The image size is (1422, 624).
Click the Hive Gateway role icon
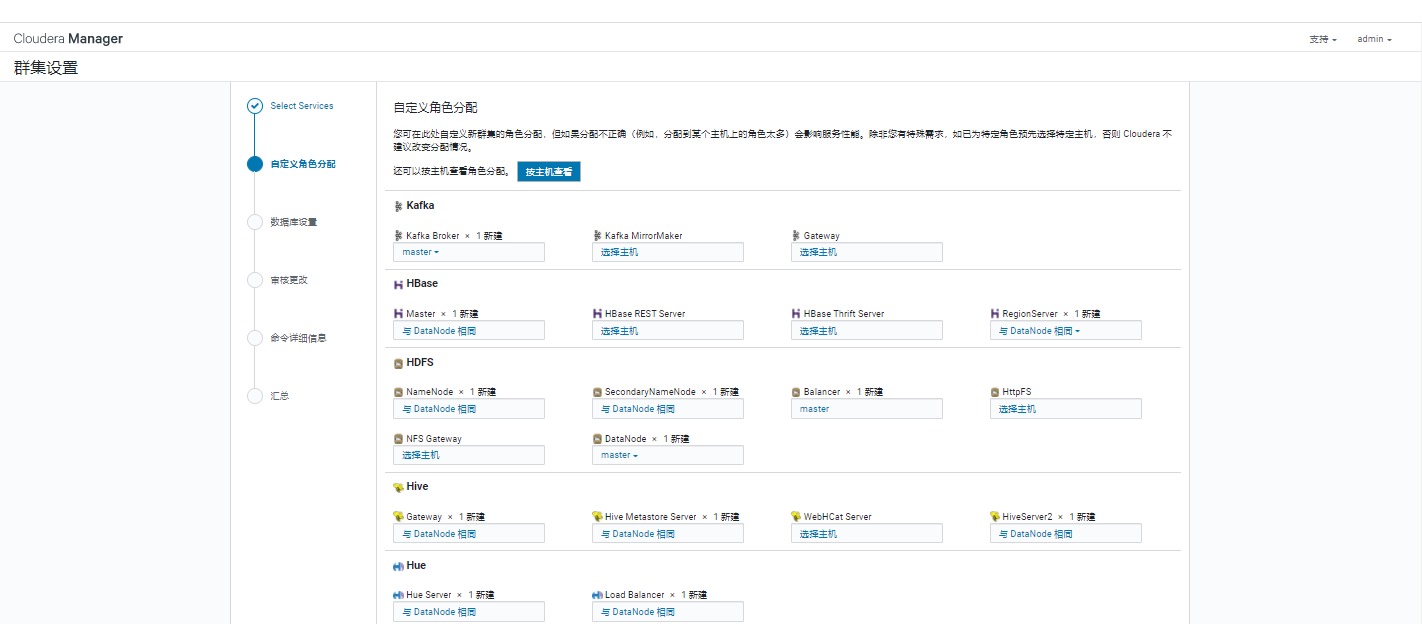(398, 517)
